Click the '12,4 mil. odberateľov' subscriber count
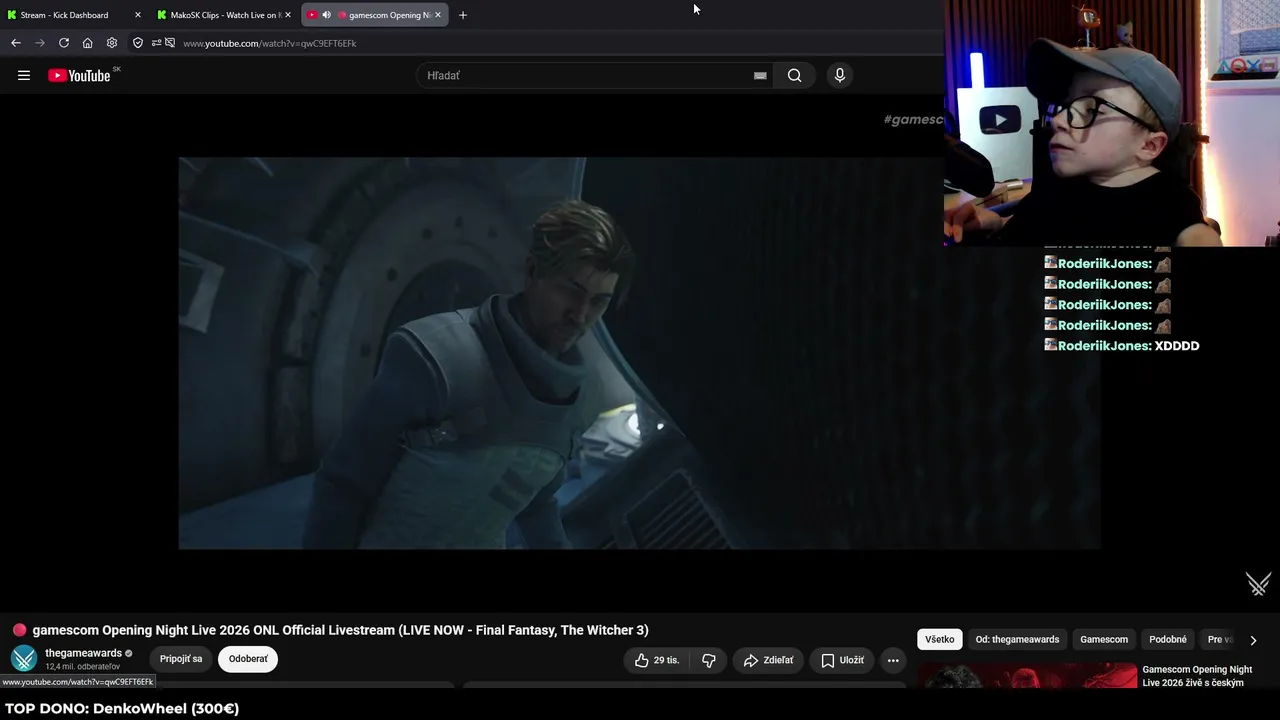This screenshot has height=720, width=1280. 82,667
